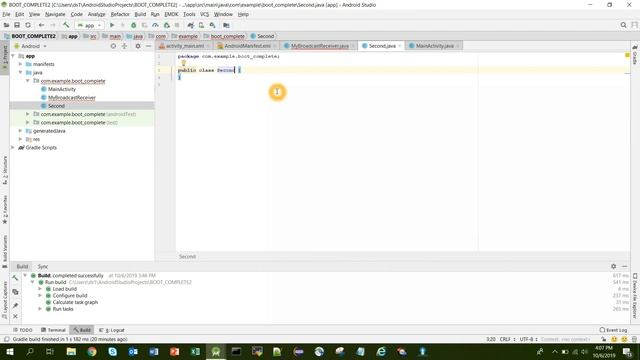Open Project panel gear settings
The image size is (640, 360).
[138, 46]
